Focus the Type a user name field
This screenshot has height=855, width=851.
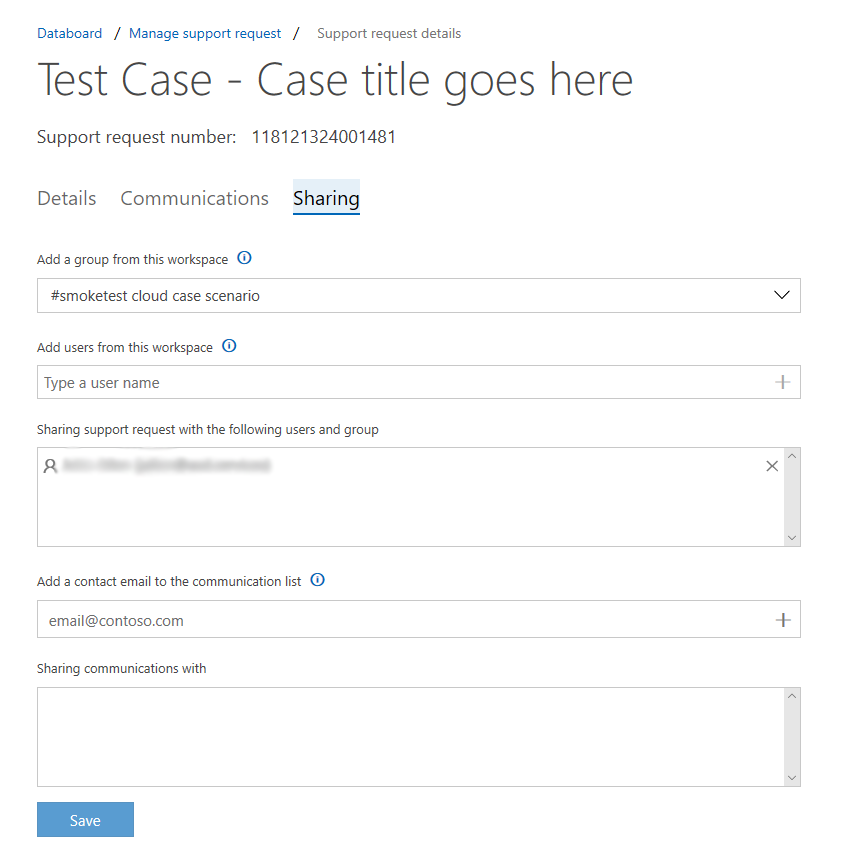[x=419, y=382]
